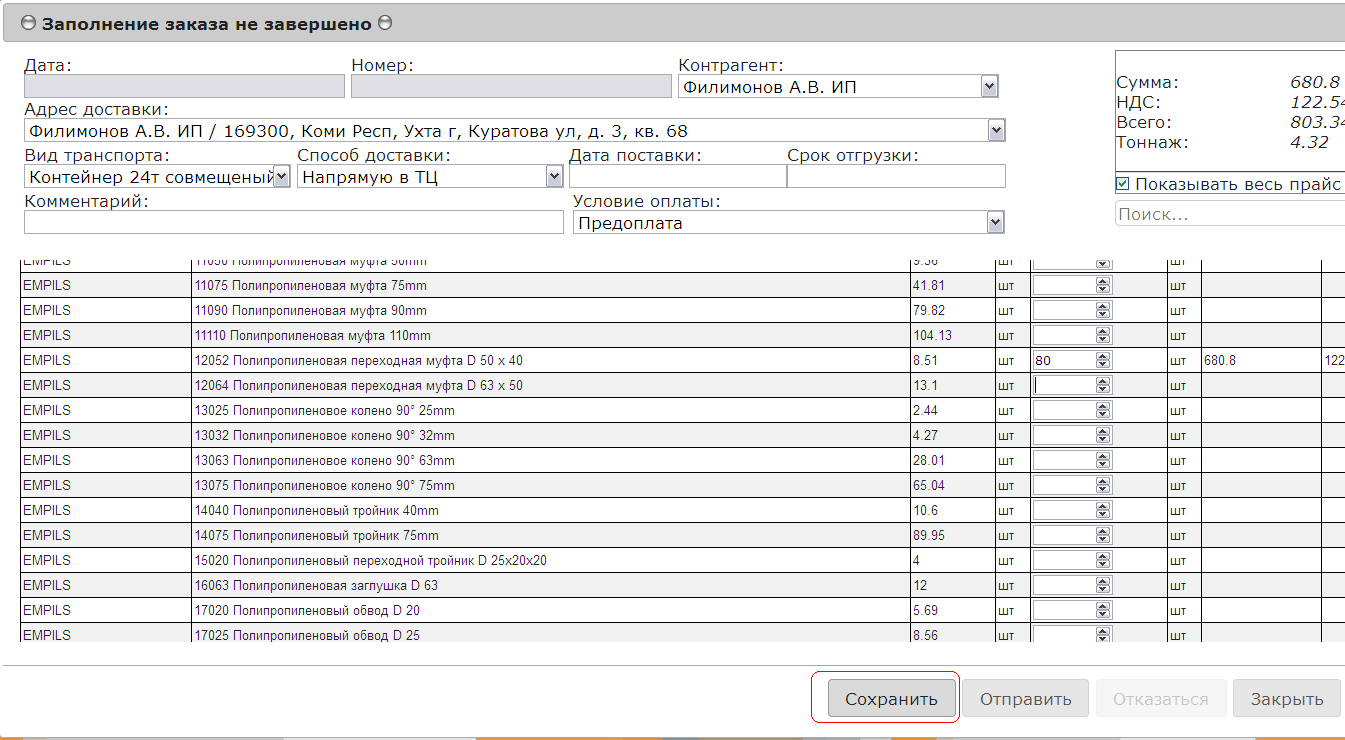Screen dimensions: 1345x740
Task: Open Вид транспорта dropdown
Action: point(281,177)
